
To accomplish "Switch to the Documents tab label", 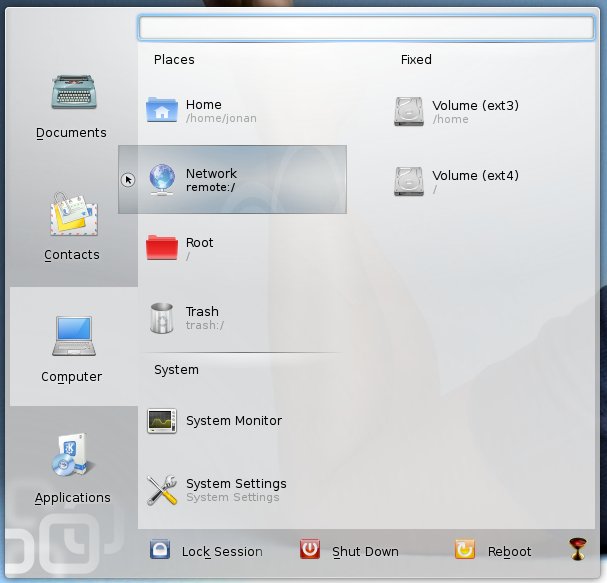I will coord(71,133).
